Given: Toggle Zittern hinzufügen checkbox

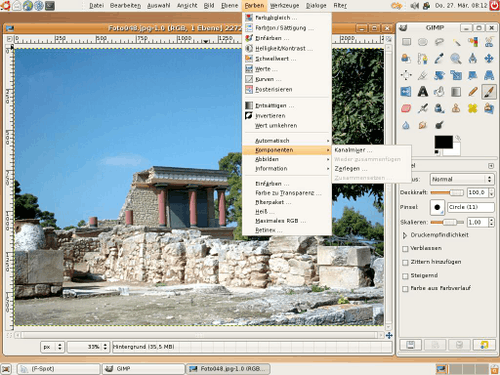Looking at the screenshot, I should [x=405, y=262].
